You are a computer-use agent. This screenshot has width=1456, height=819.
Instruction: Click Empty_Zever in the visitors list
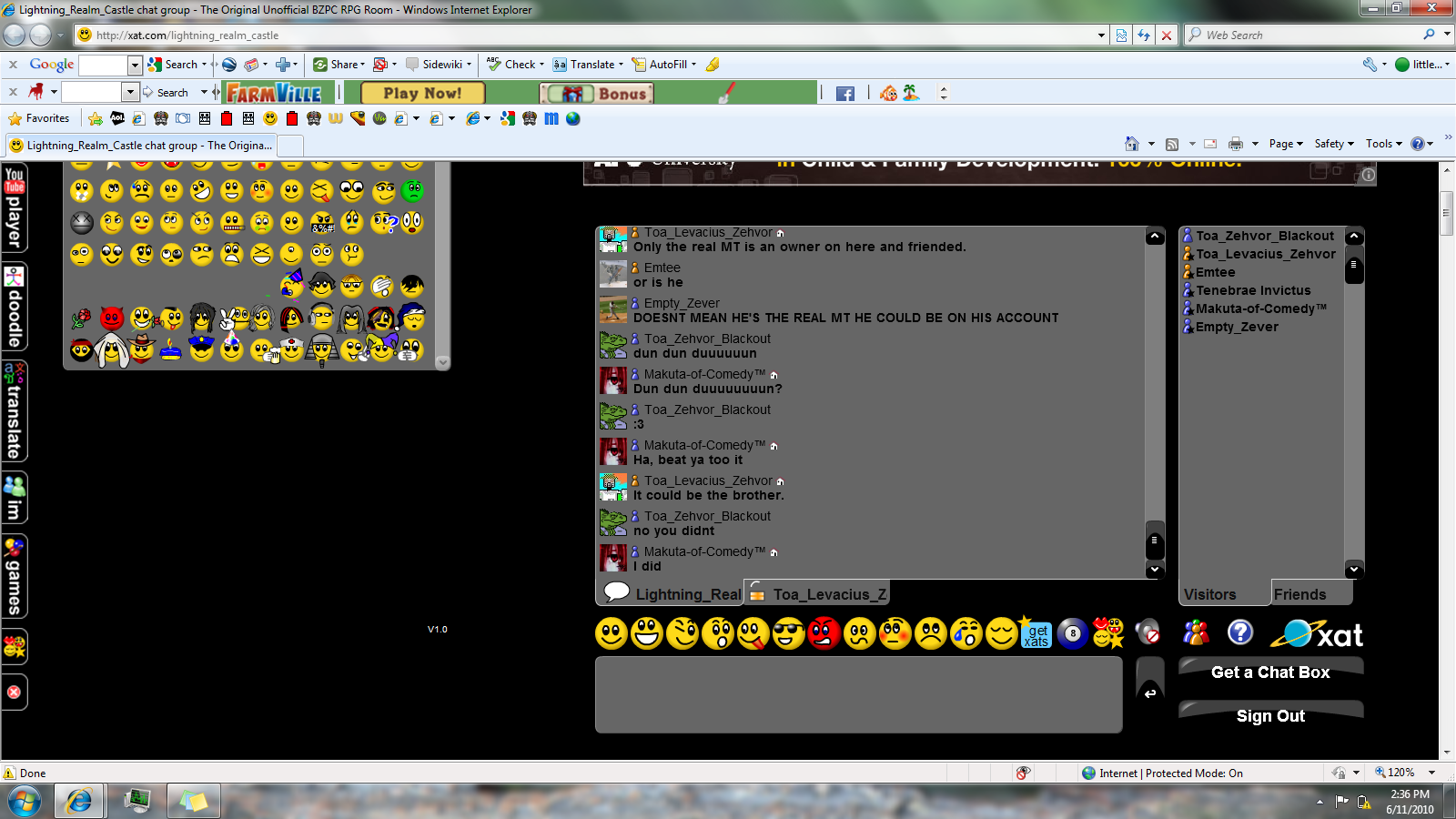tap(1237, 327)
